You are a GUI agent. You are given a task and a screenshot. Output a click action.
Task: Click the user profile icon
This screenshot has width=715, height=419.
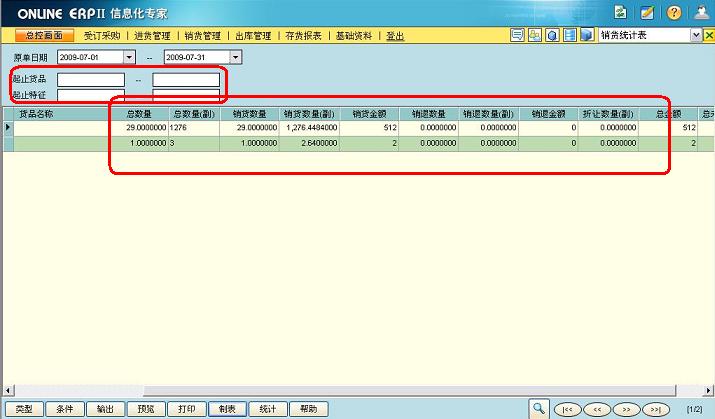[701, 13]
